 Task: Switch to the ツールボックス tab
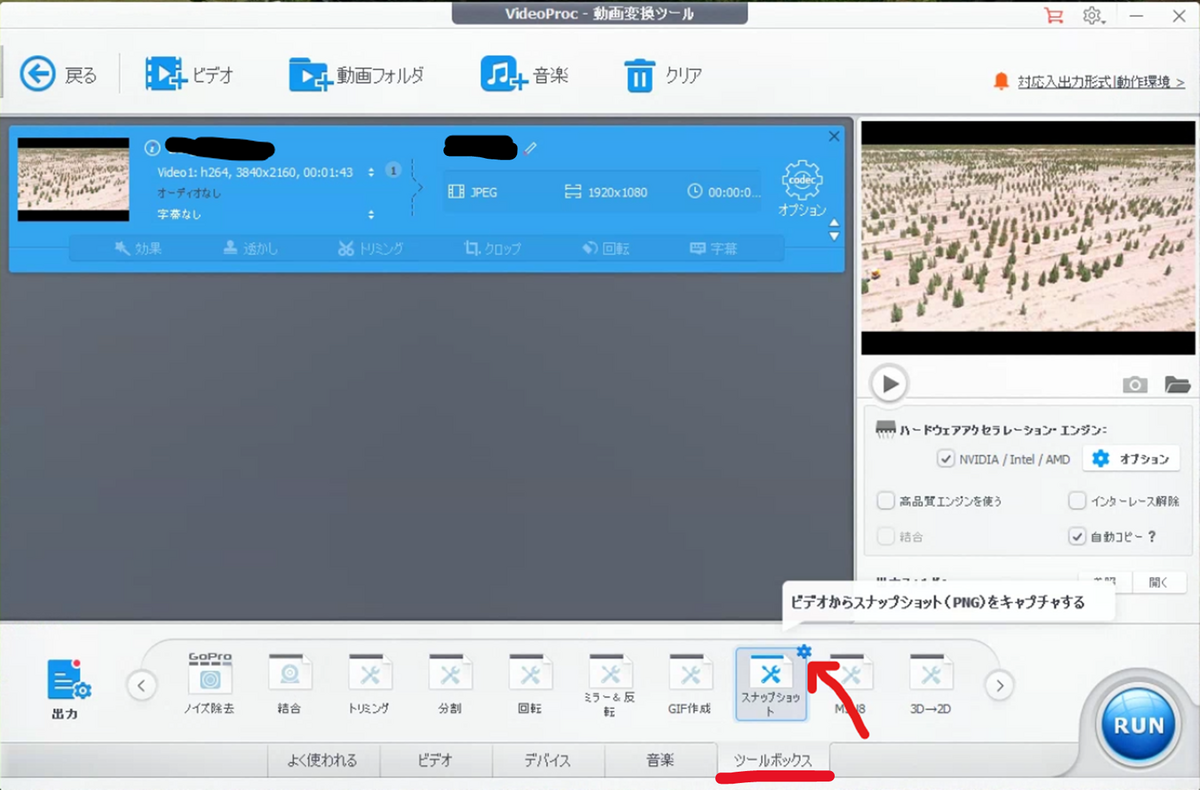[x=773, y=760]
